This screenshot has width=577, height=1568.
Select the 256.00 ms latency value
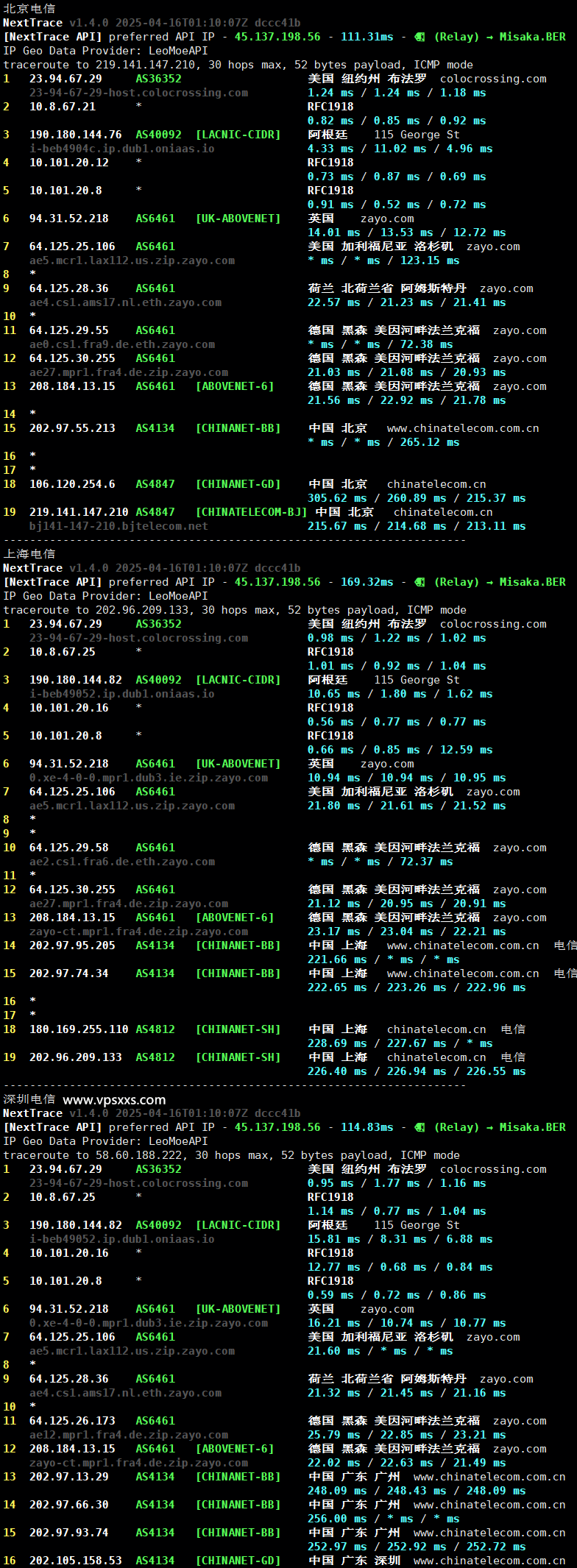tap(337, 1519)
